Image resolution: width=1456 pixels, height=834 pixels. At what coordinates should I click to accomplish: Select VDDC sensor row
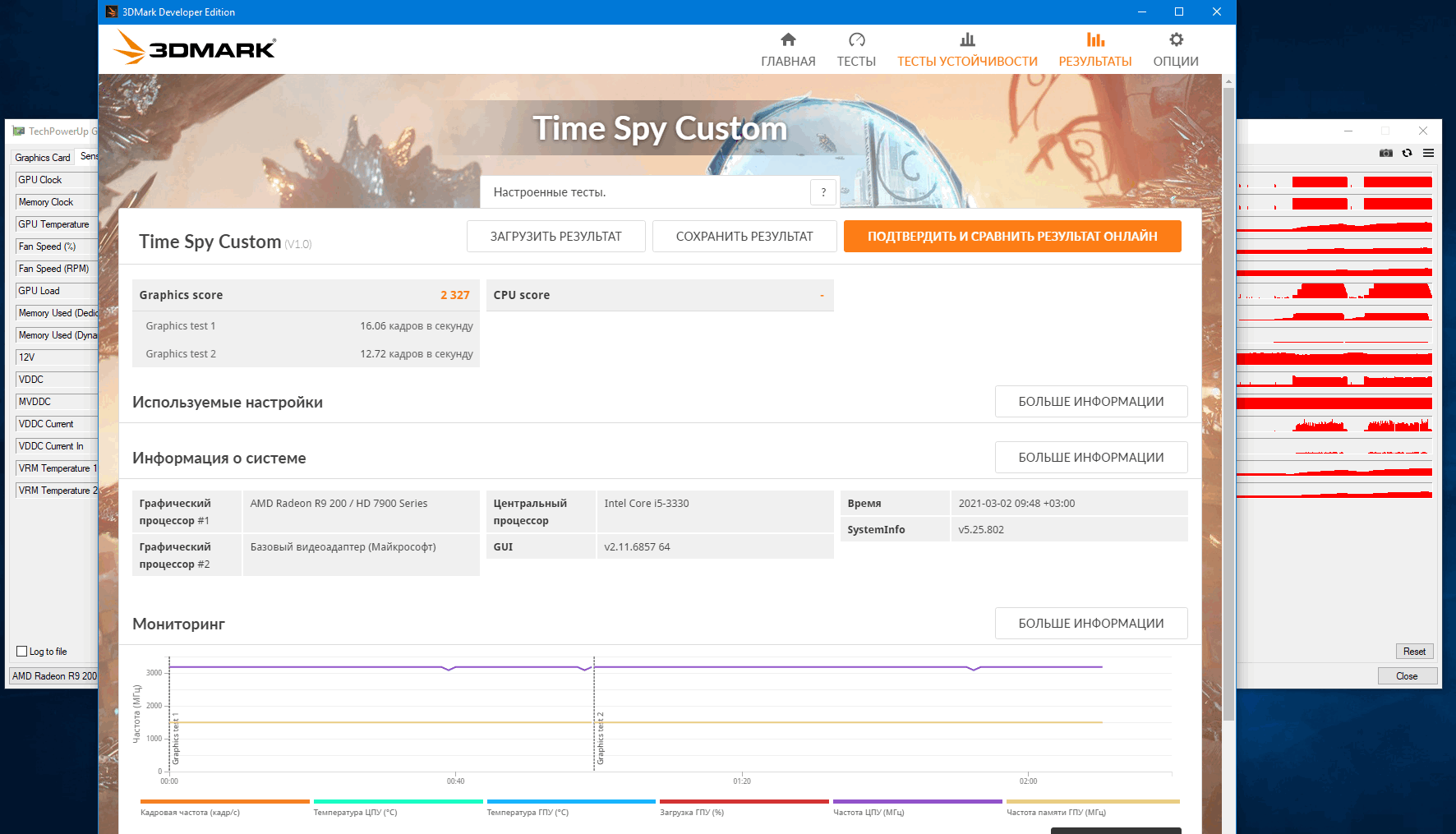pos(57,380)
